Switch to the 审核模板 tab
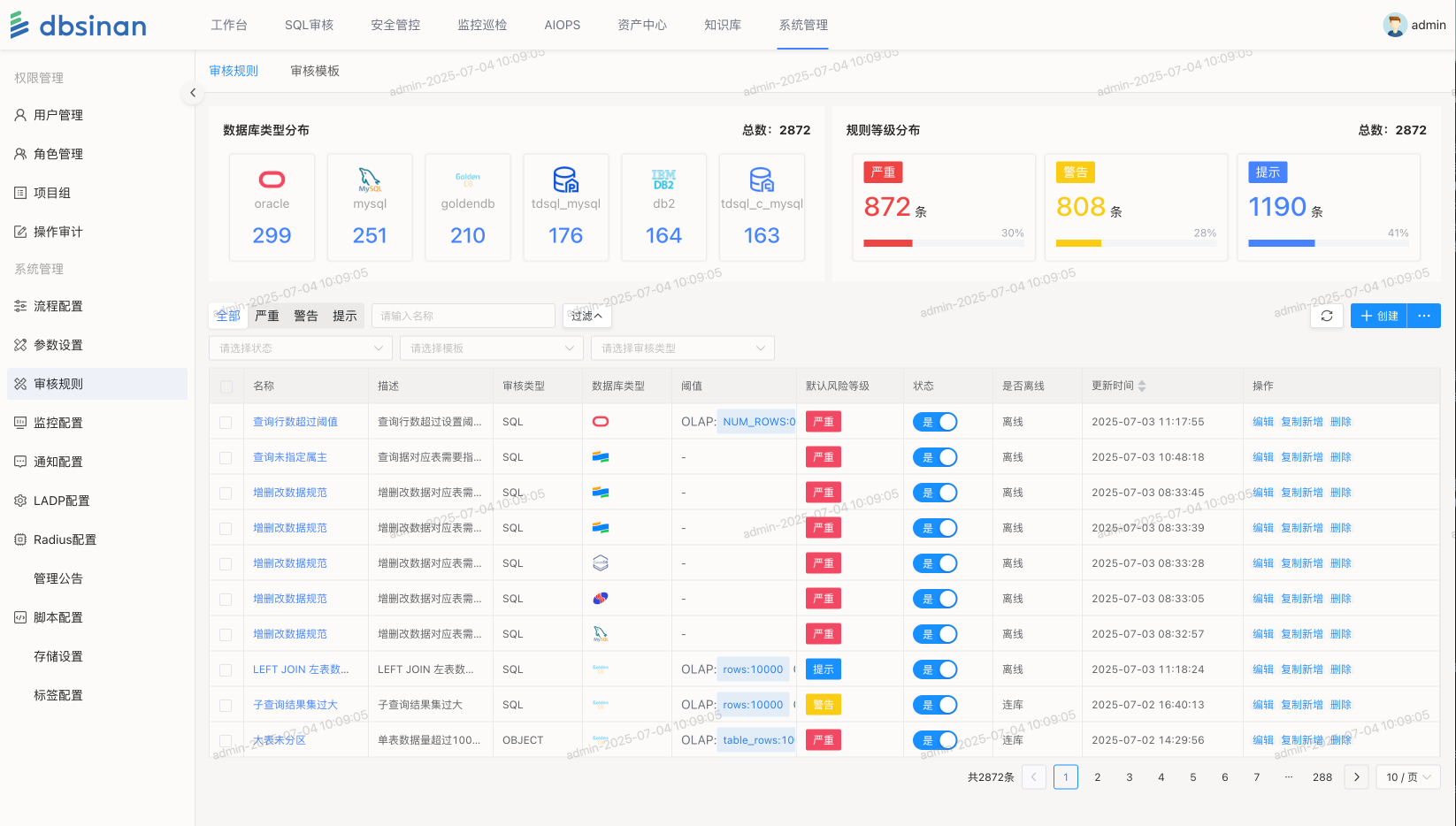Viewport: 1456px width, 826px height. click(315, 71)
